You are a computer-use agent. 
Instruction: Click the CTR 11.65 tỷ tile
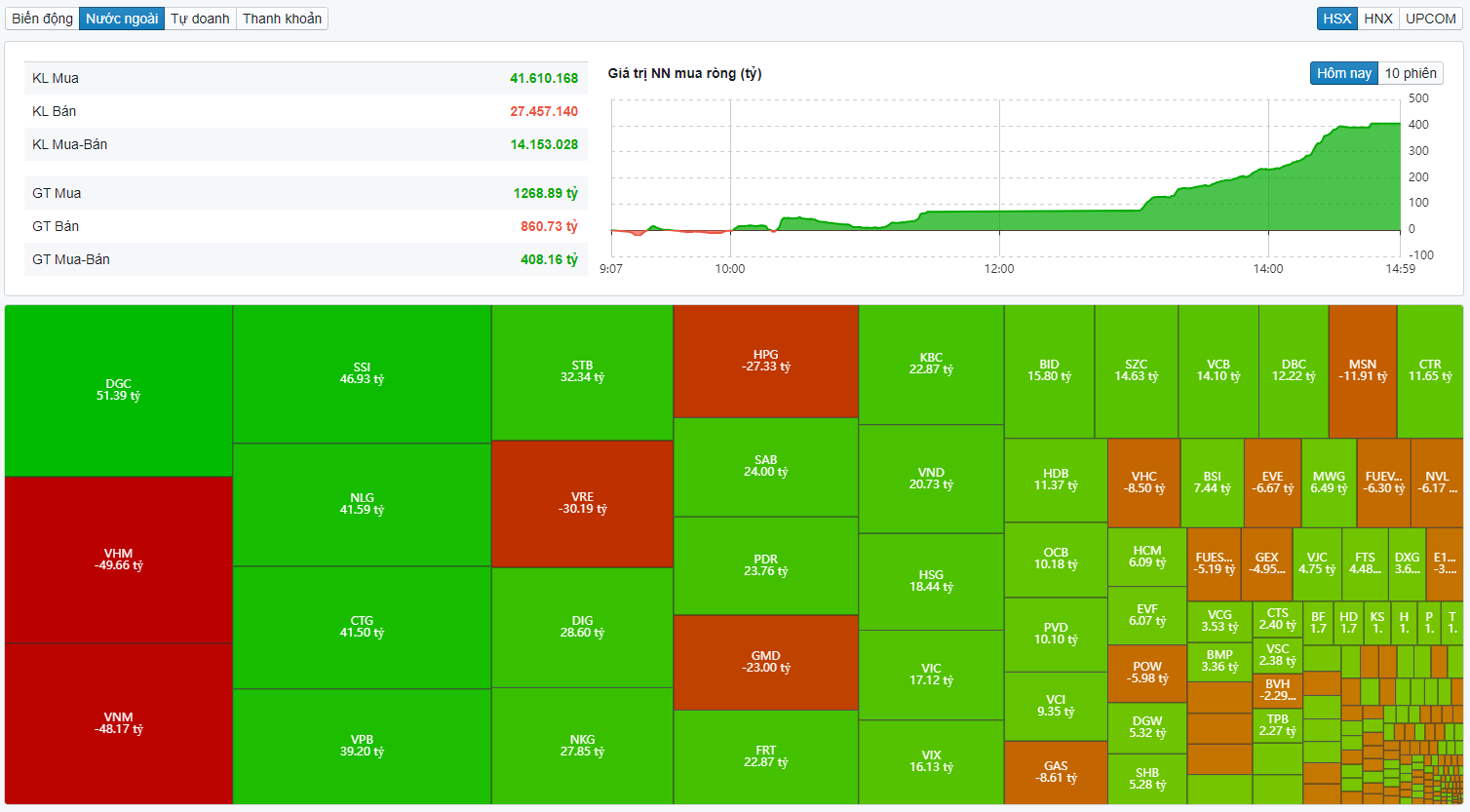pyautogui.click(x=1430, y=370)
